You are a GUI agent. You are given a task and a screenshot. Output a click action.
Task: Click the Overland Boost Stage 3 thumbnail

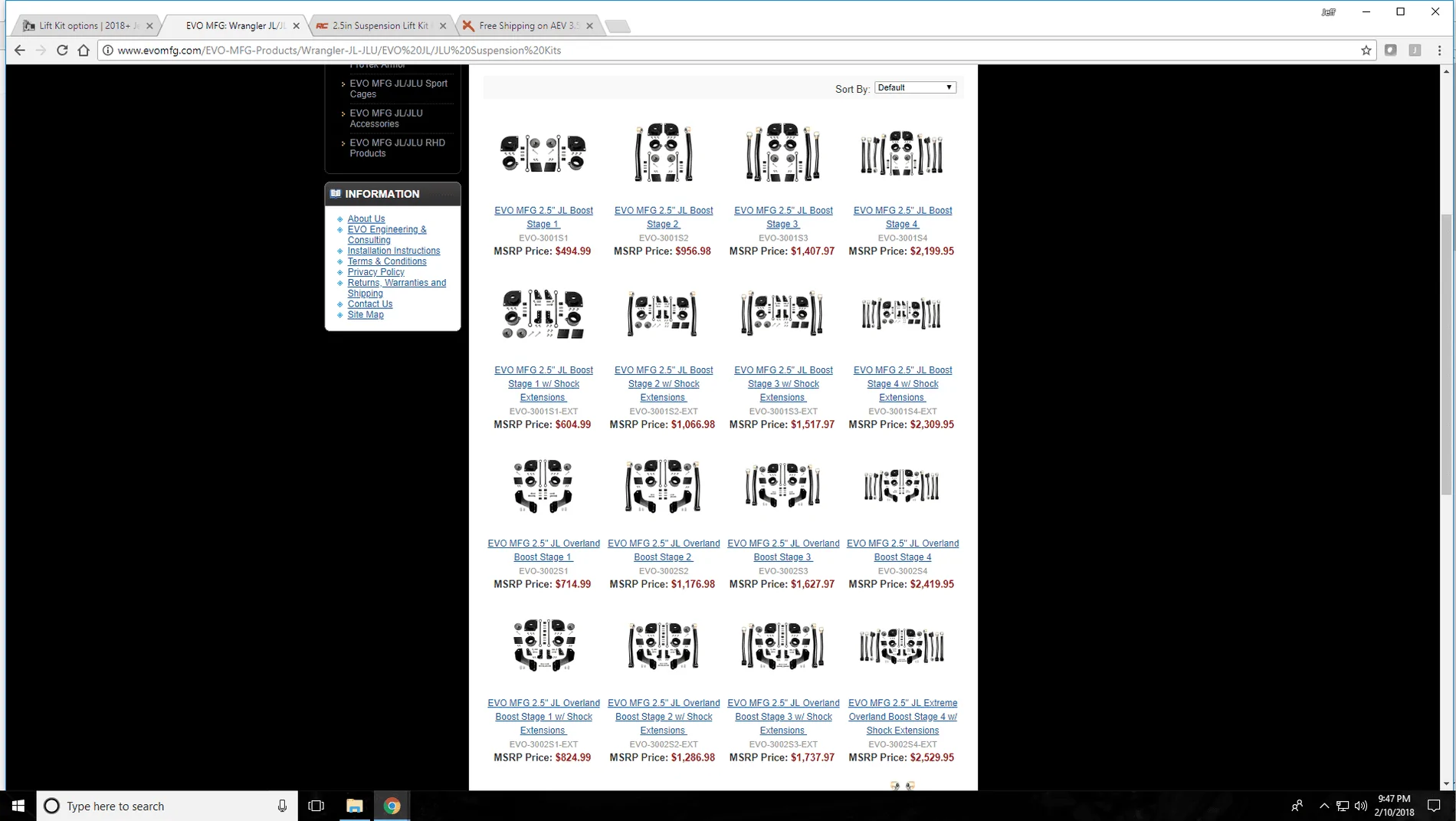click(782, 486)
